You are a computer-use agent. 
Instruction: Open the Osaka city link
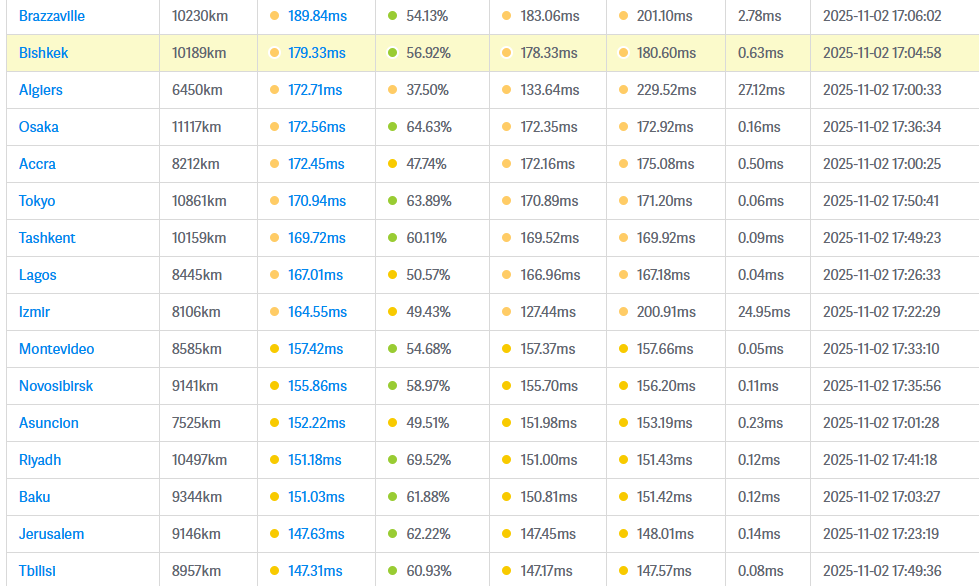[x=39, y=127]
